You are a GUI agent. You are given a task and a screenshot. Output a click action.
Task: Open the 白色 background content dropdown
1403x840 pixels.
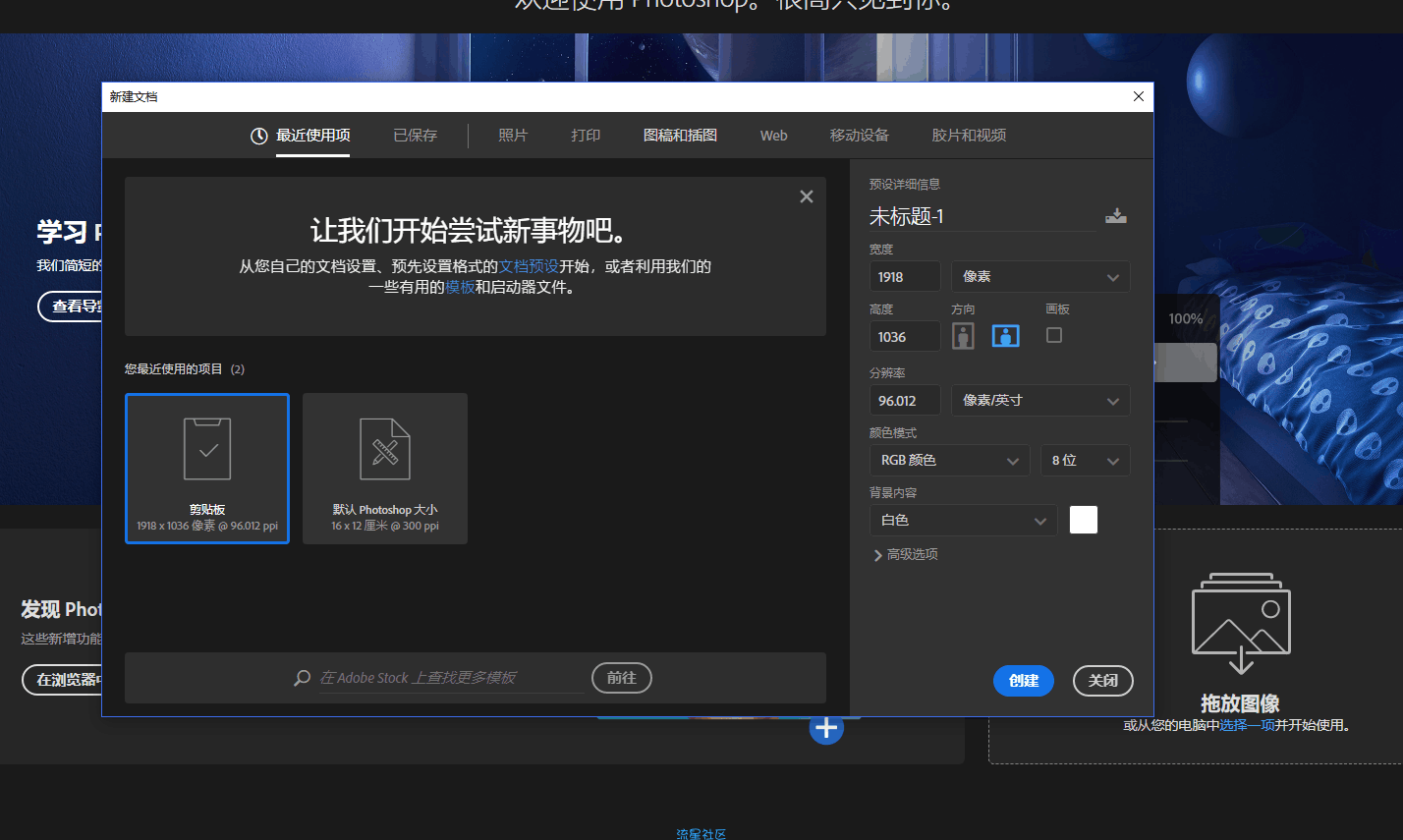[x=963, y=521]
